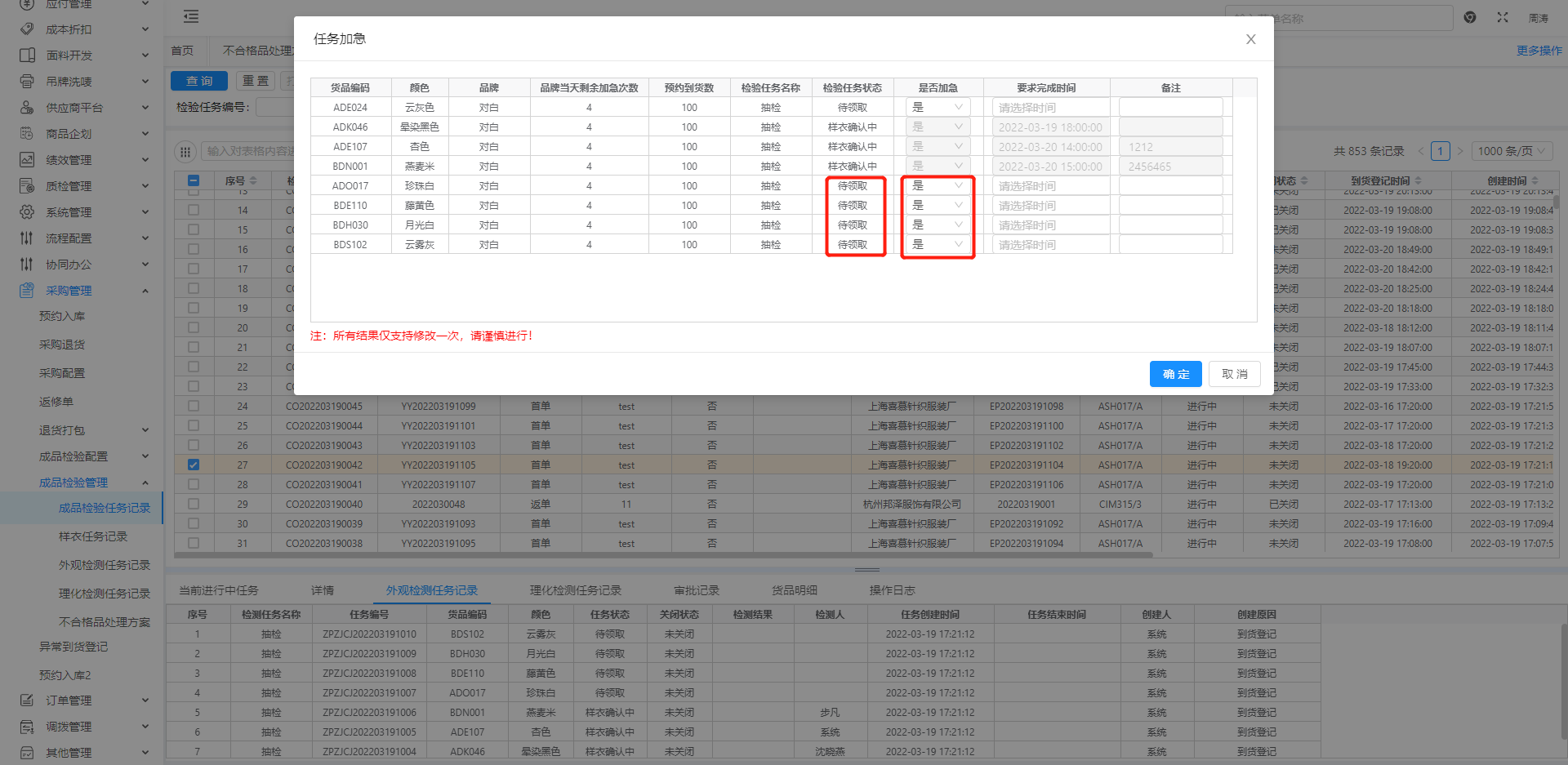Open column settings grid icon
This screenshot has height=765, width=1568.
tap(185, 151)
